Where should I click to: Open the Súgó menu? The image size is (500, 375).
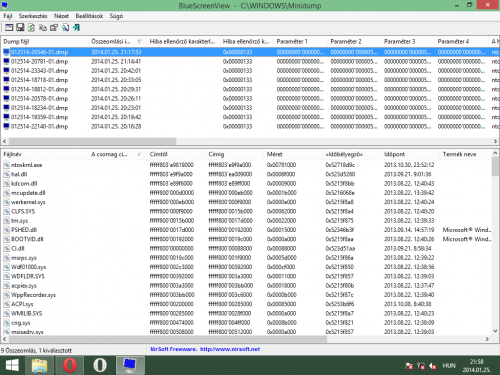click(116, 16)
